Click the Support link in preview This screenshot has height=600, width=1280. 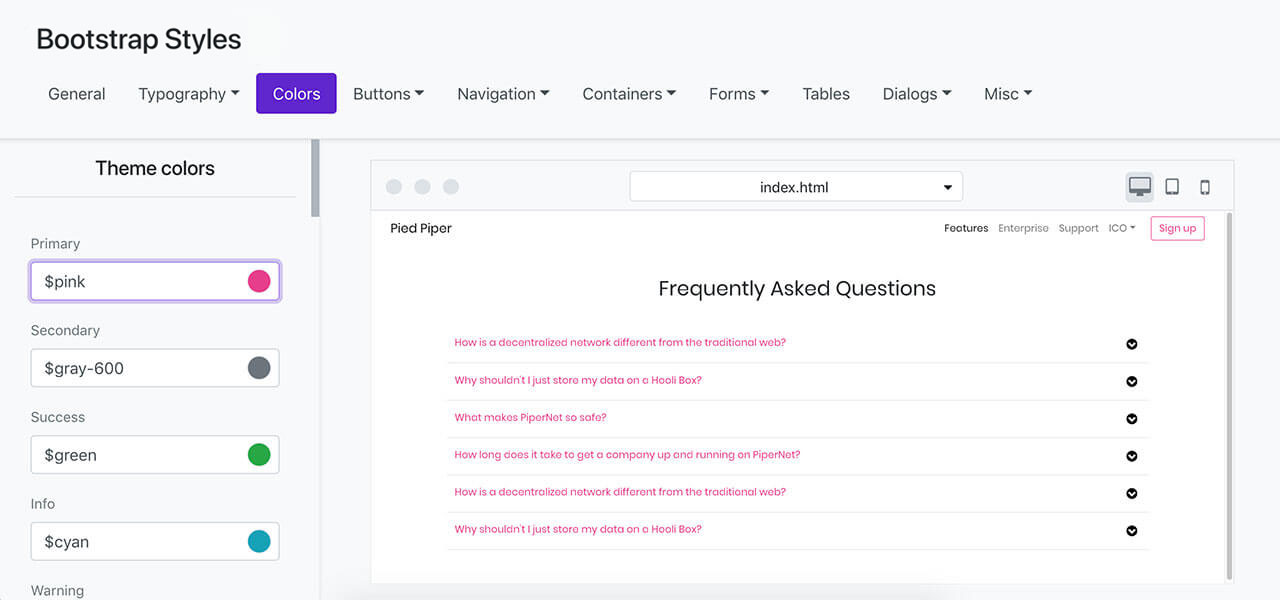(x=1078, y=228)
